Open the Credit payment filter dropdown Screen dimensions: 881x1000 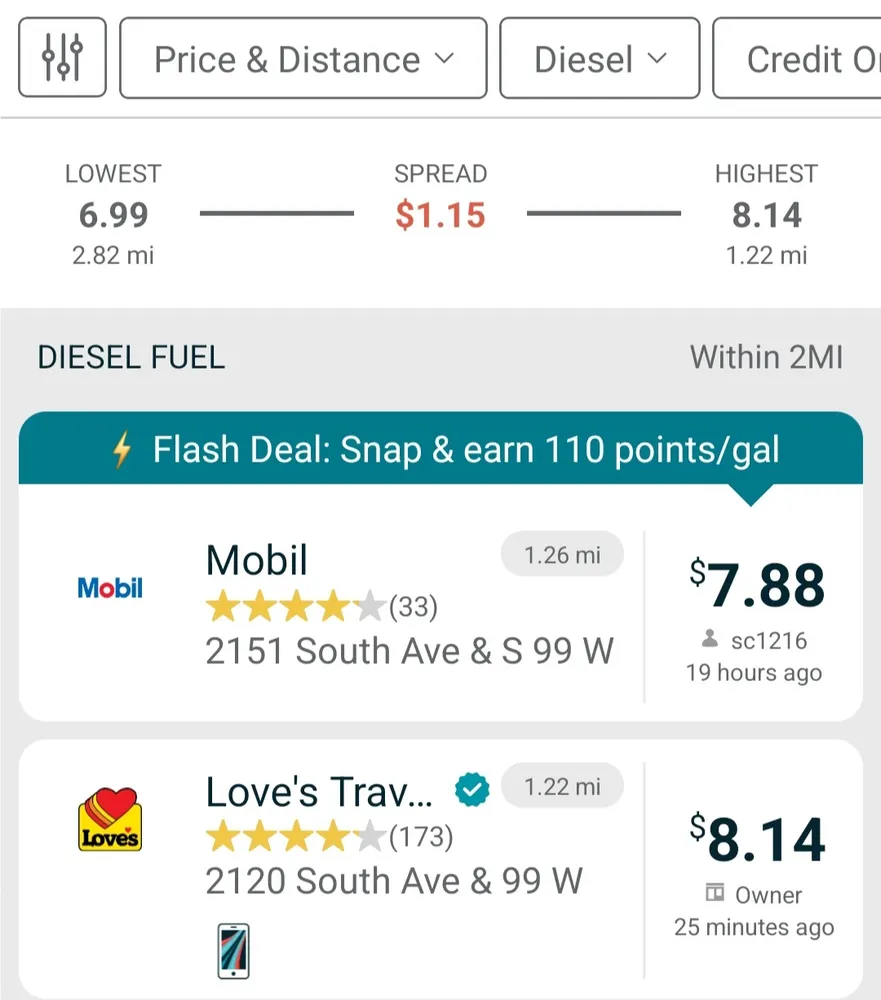[x=800, y=59]
